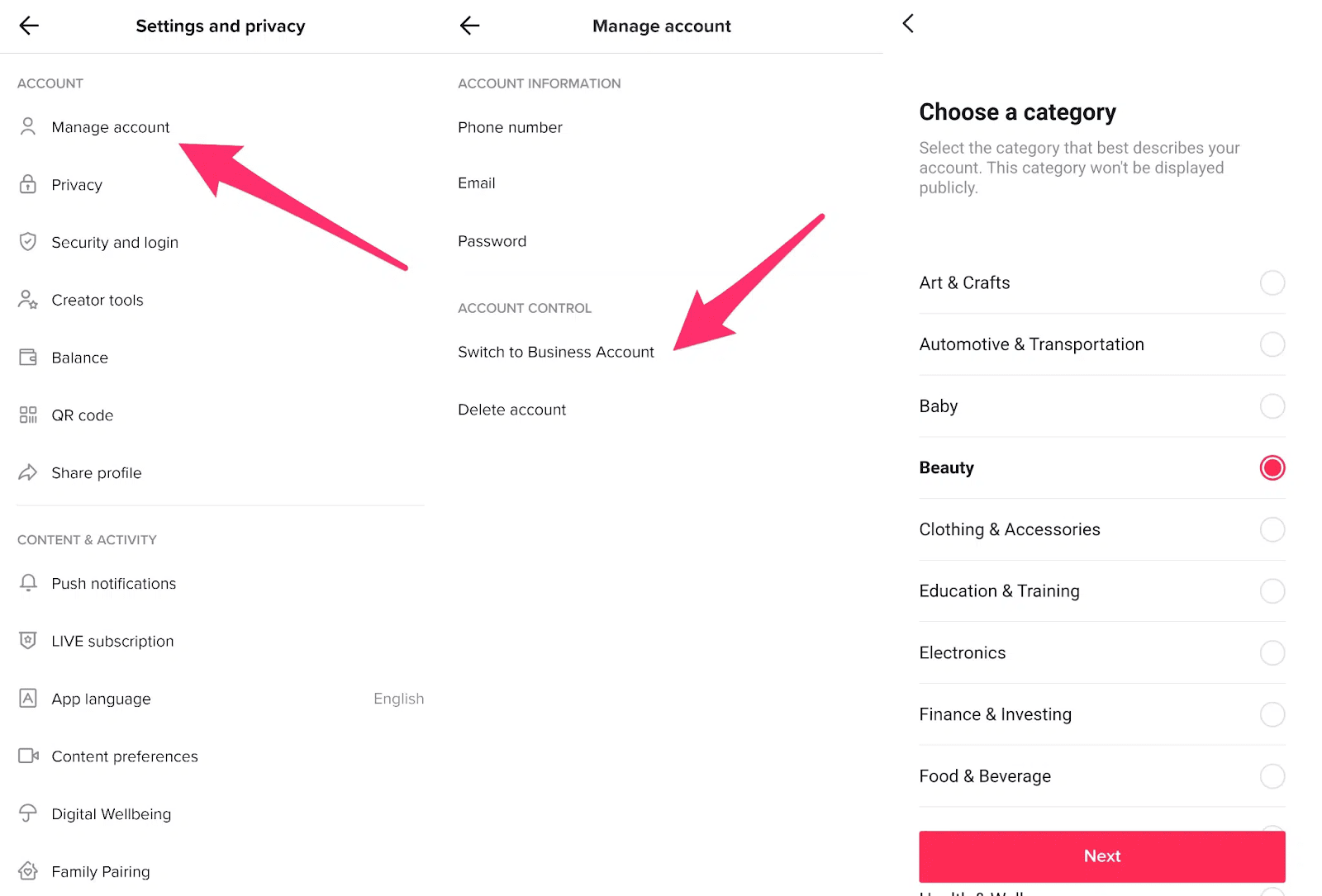Open App language settings showing English
This screenshot has width=1322, height=896.
click(x=101, y=698)
